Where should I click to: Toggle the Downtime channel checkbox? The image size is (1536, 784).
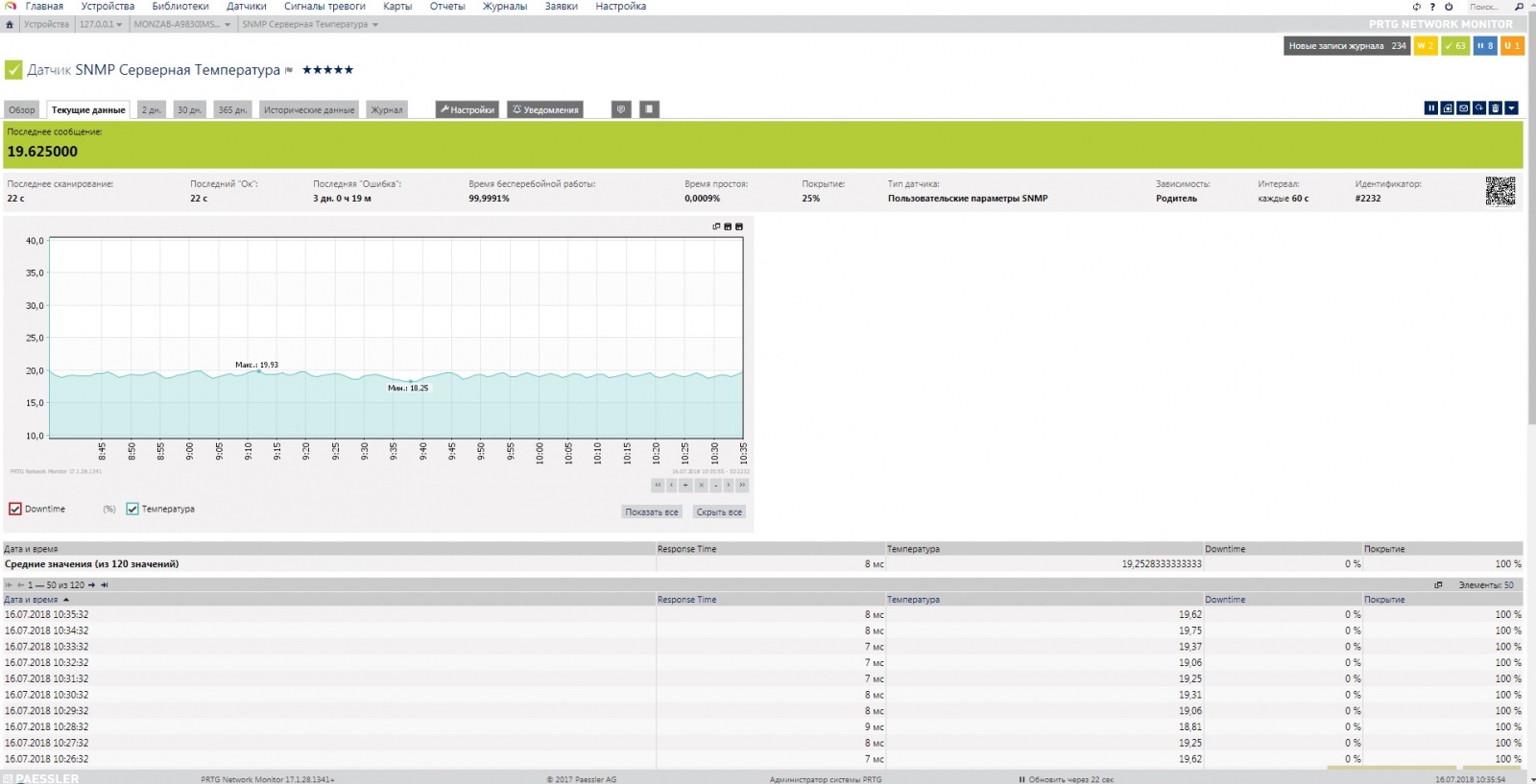pos(15,509)
